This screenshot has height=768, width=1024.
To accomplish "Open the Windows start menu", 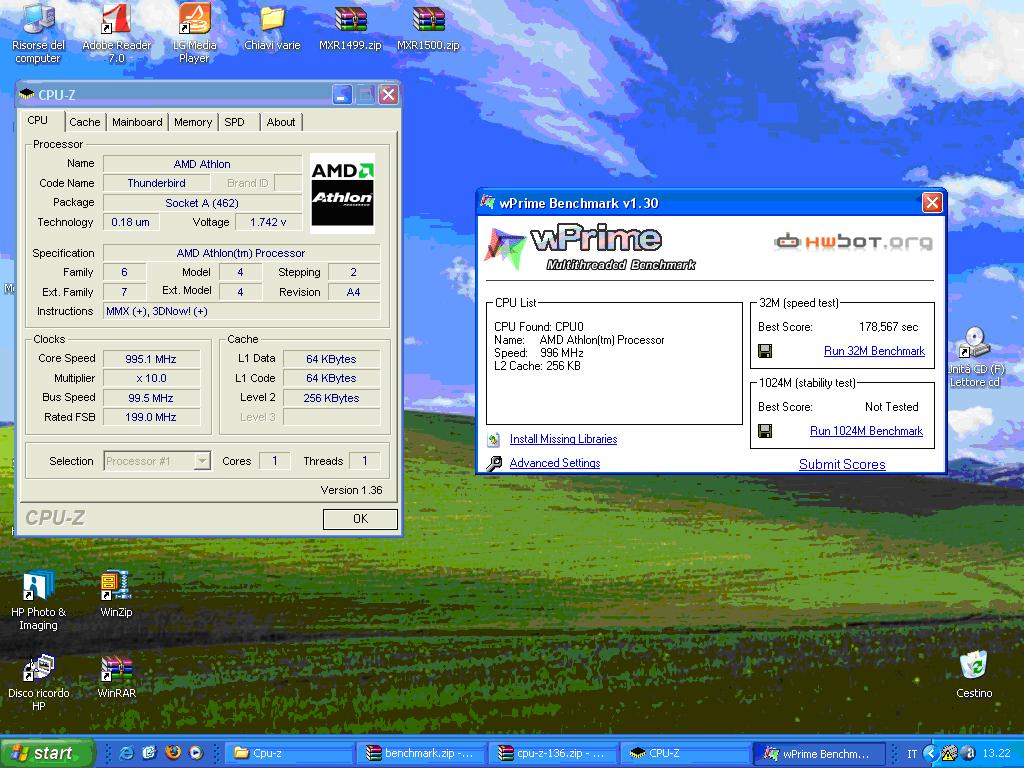I will coord(46,753).
